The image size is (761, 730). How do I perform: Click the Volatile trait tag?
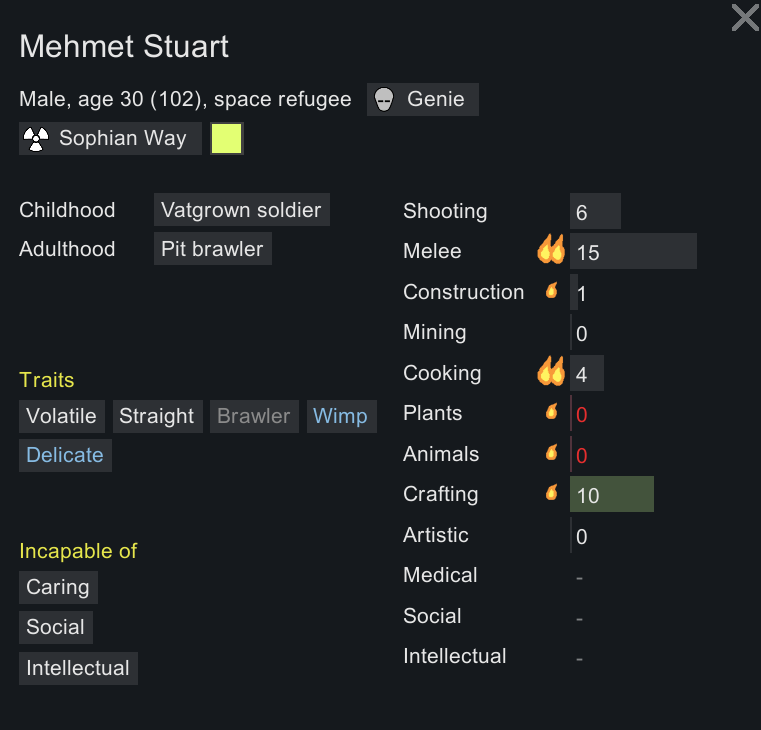(62, 416)
